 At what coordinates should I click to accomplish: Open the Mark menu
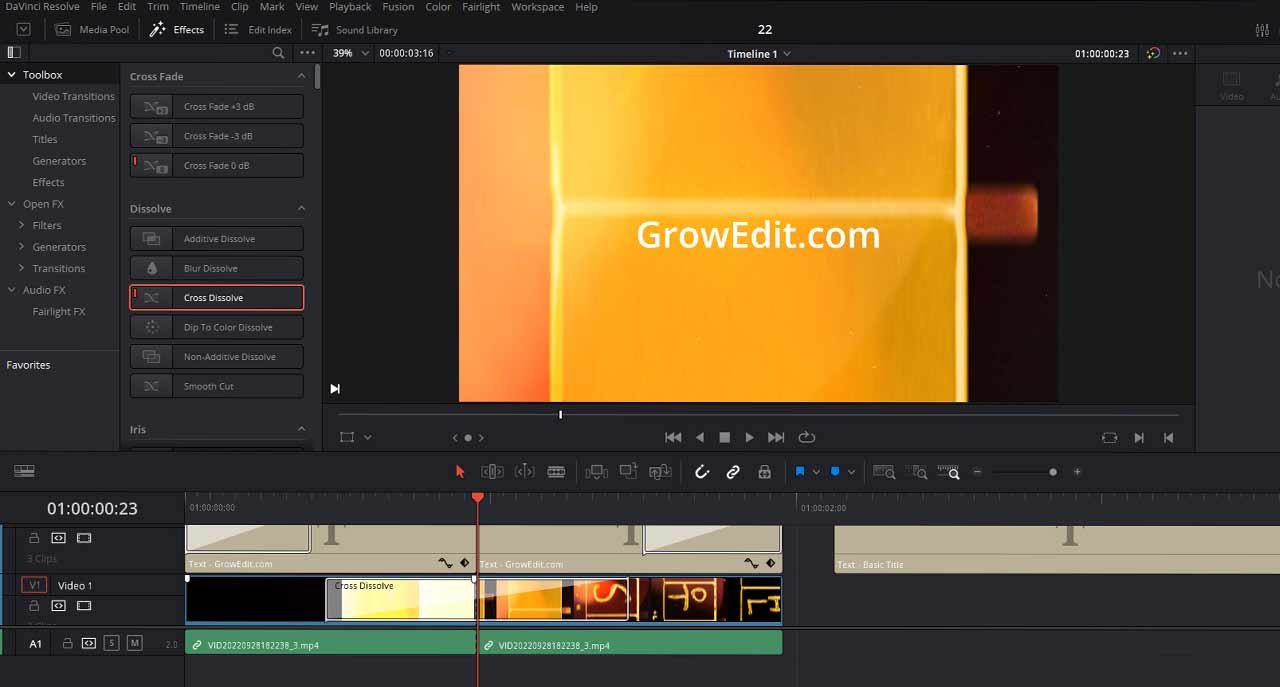pos(272,7)
